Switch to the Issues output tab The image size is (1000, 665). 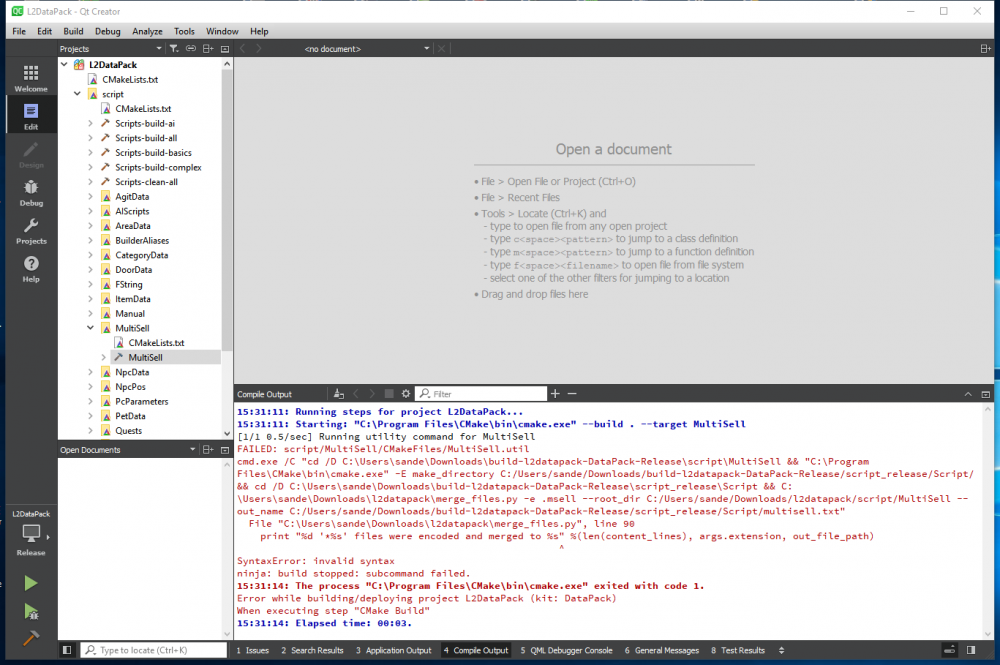pyautogui.click(x=252, y=650)
